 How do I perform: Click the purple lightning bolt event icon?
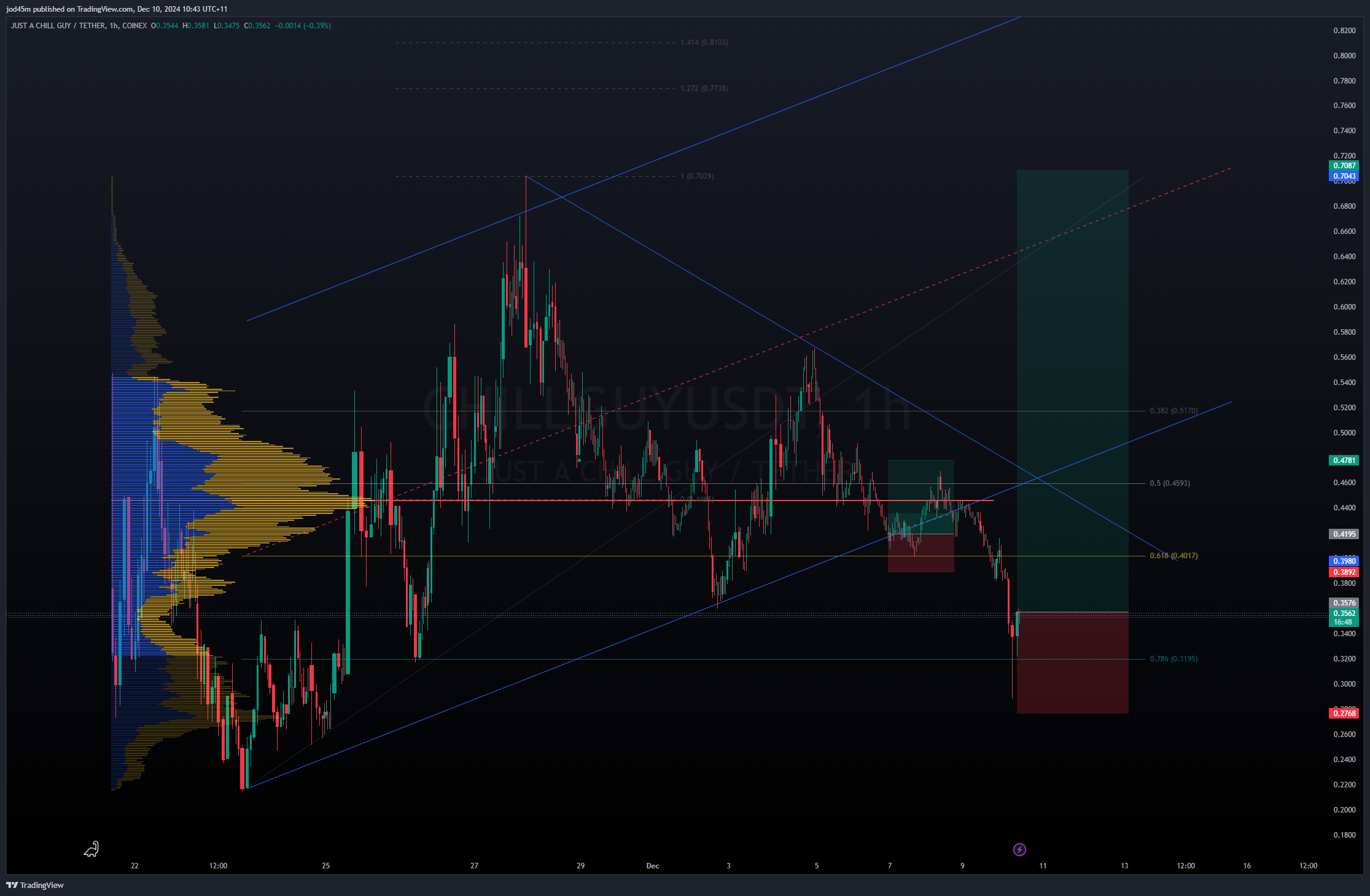(x=1019, y=849)
